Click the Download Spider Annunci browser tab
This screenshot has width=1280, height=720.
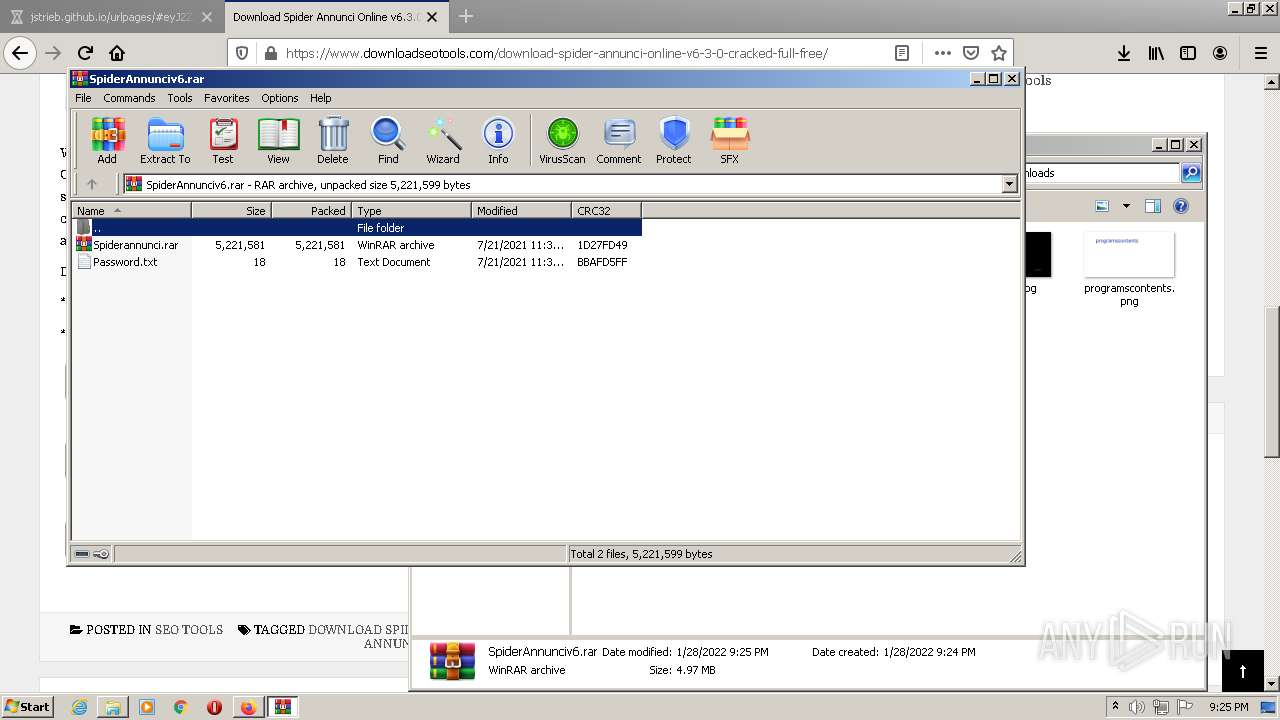point(335,17)
